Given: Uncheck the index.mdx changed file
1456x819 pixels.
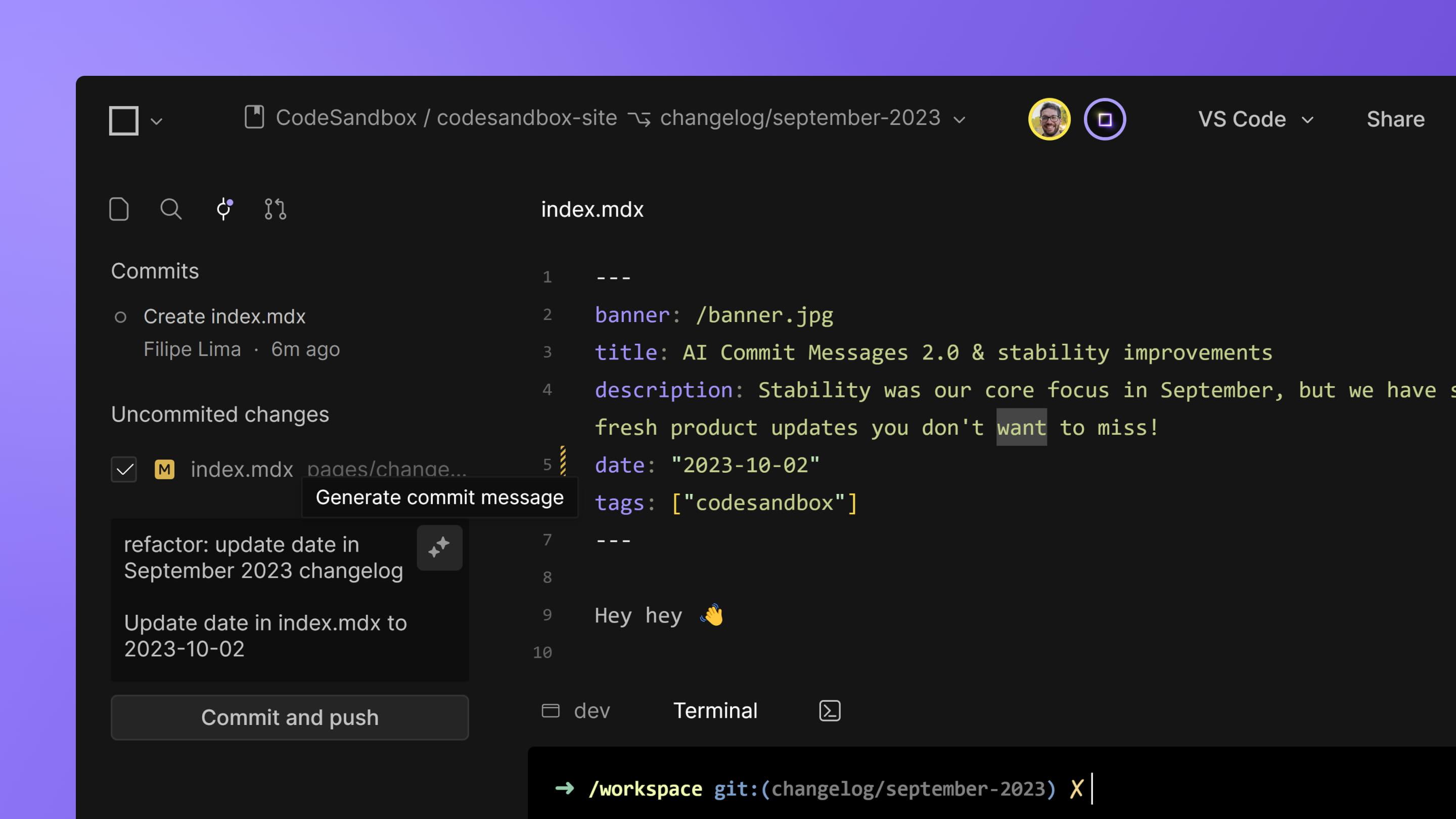Looking at the screenshot, I should click(124, 469).
